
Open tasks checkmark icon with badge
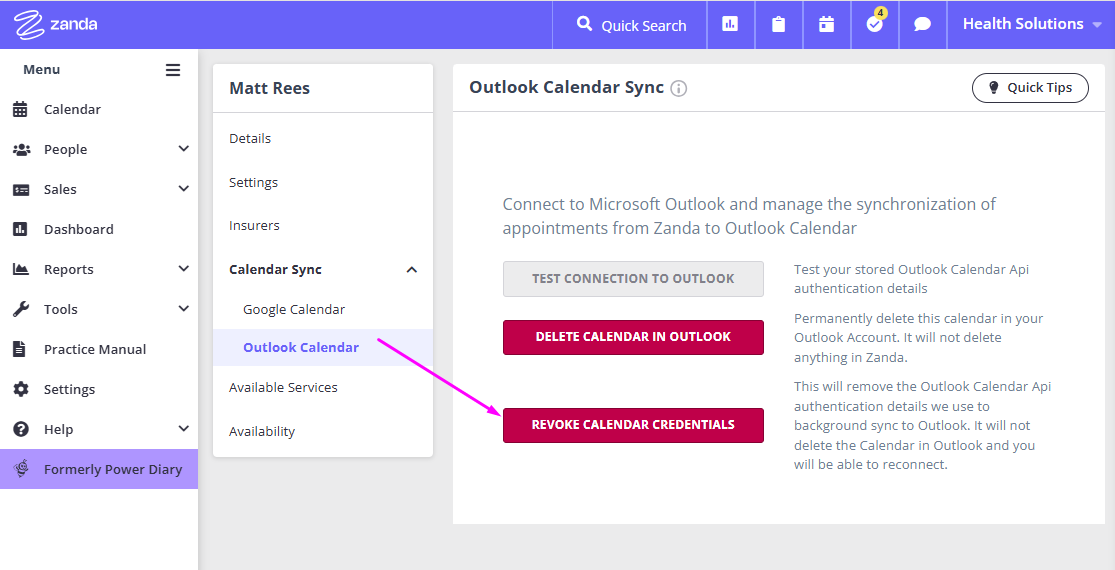[875, 24]
